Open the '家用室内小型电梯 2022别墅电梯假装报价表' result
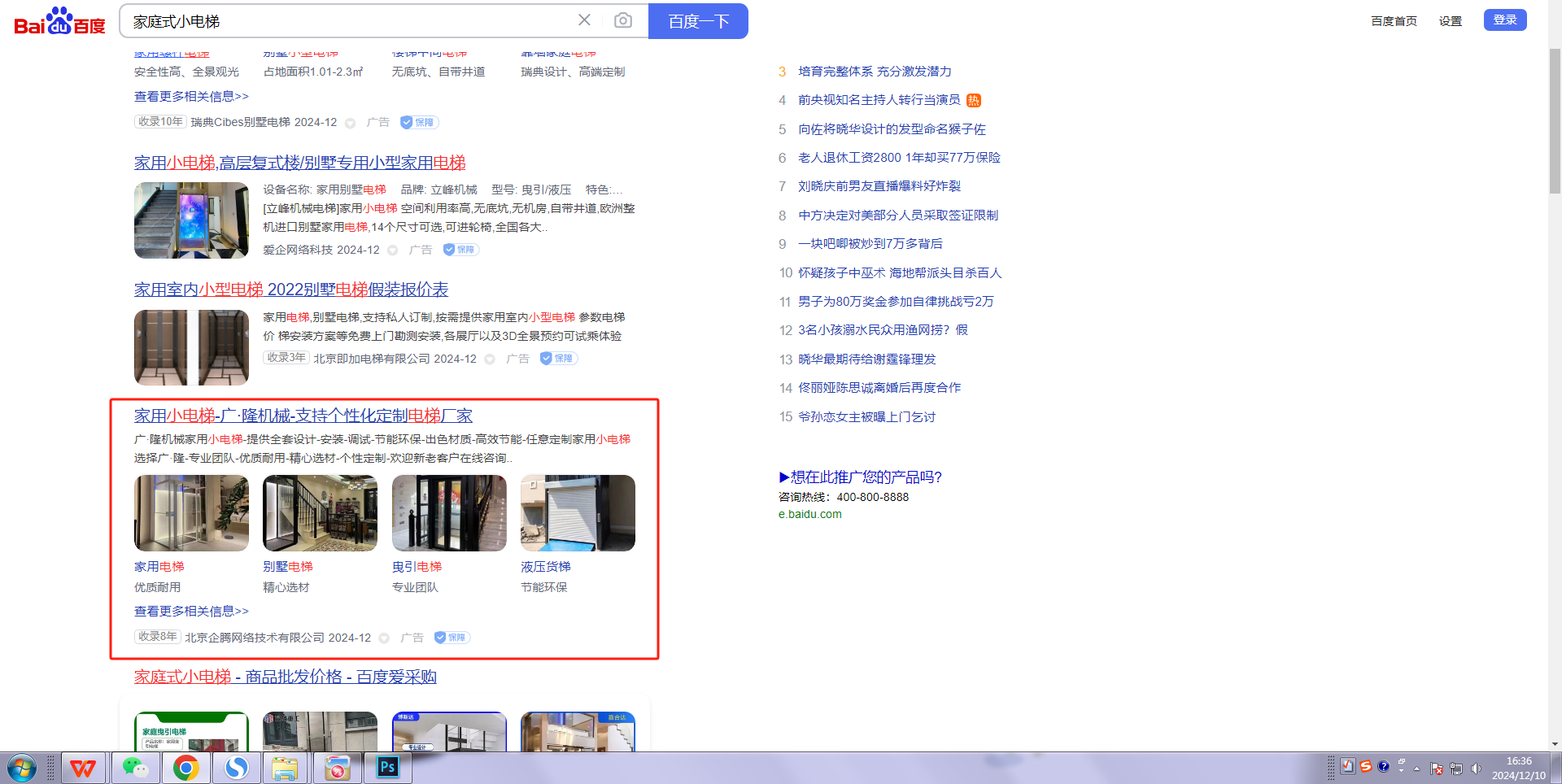 291,290
